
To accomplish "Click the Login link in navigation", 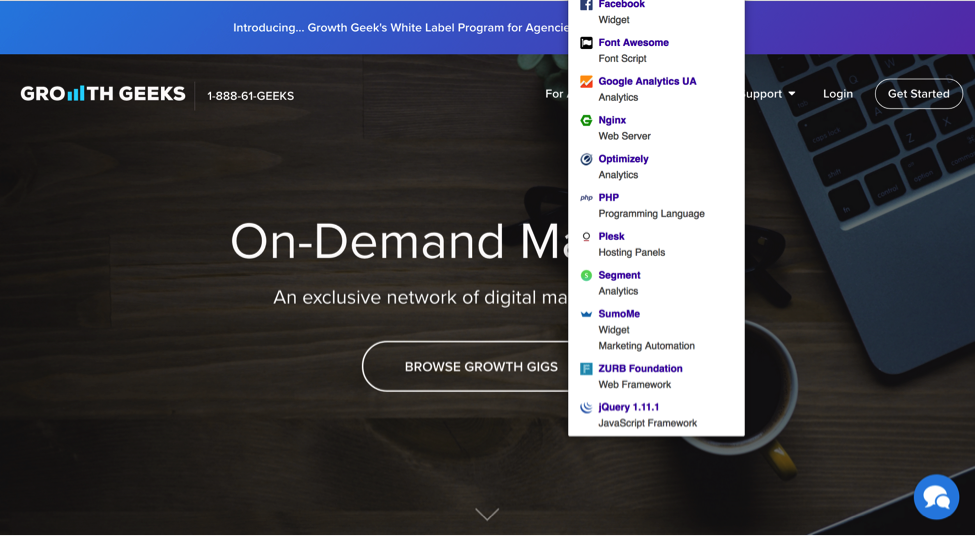I will [x=838, y=94].
